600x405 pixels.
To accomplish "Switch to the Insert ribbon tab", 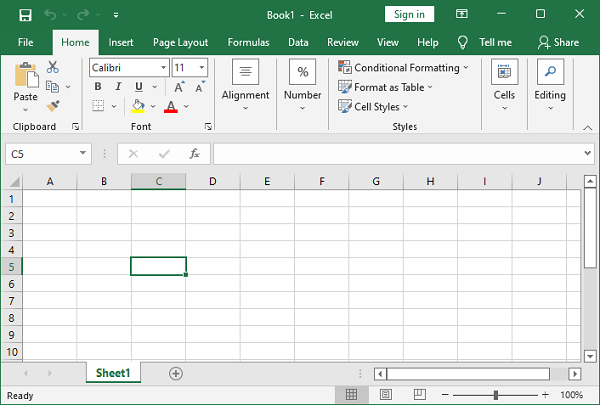I will click(121, 43).
